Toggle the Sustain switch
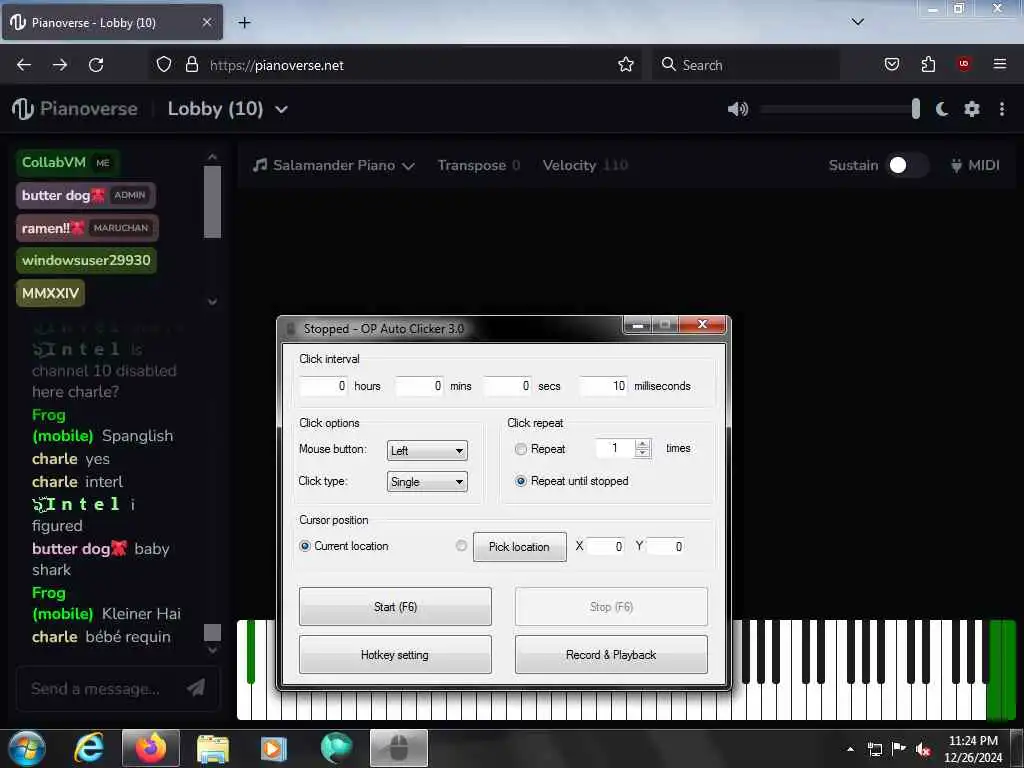The height and width of the screenshot is (768, 1024). [906, 165]
